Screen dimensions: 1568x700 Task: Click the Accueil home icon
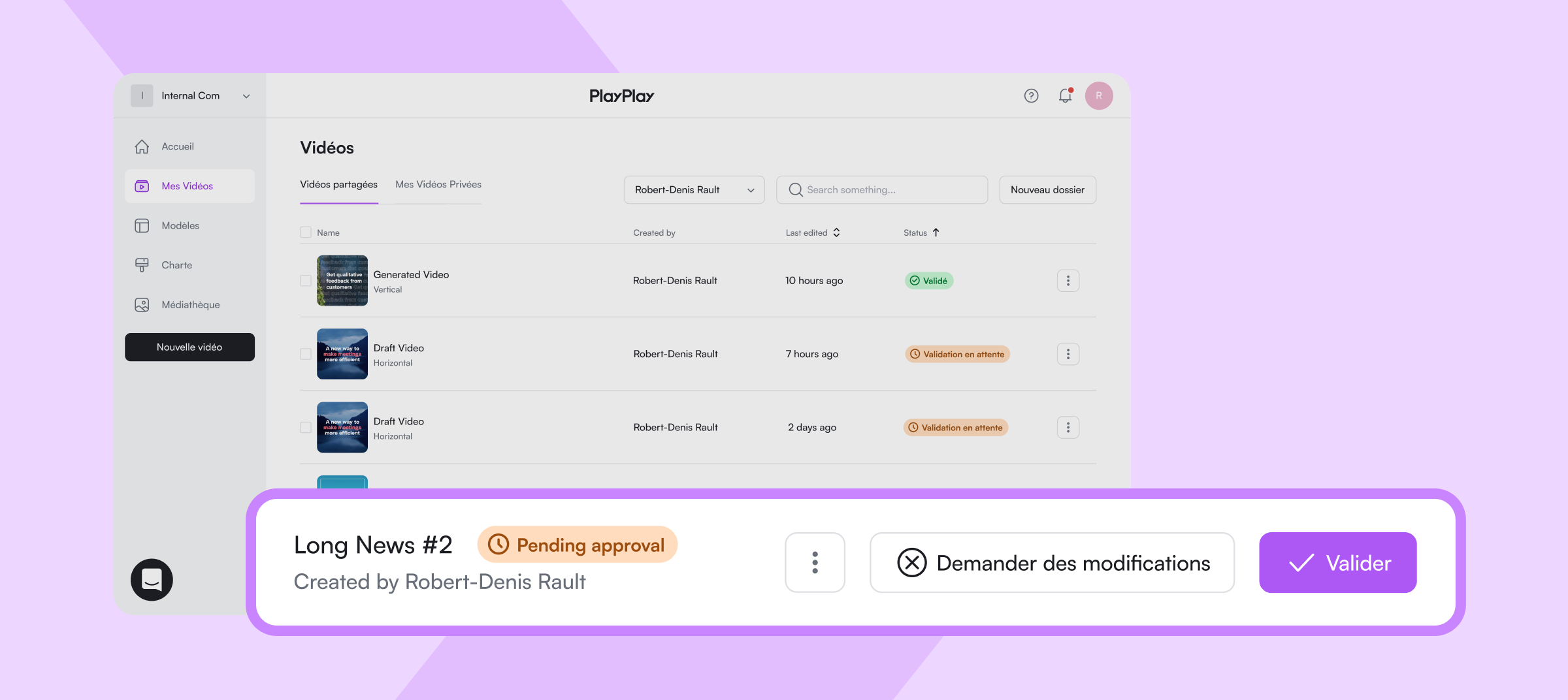click(142, 147)
